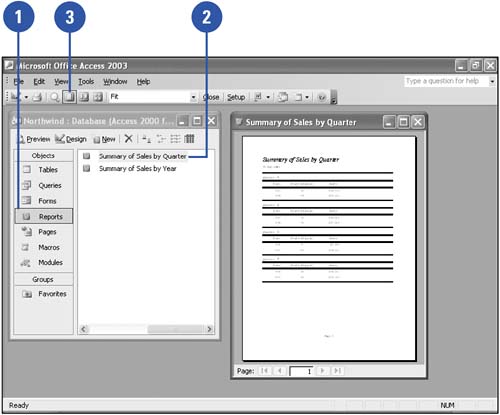This screenshot has height=415, width=500.
Task: Open the Edit menu
Action: click(x=39, y=81)
